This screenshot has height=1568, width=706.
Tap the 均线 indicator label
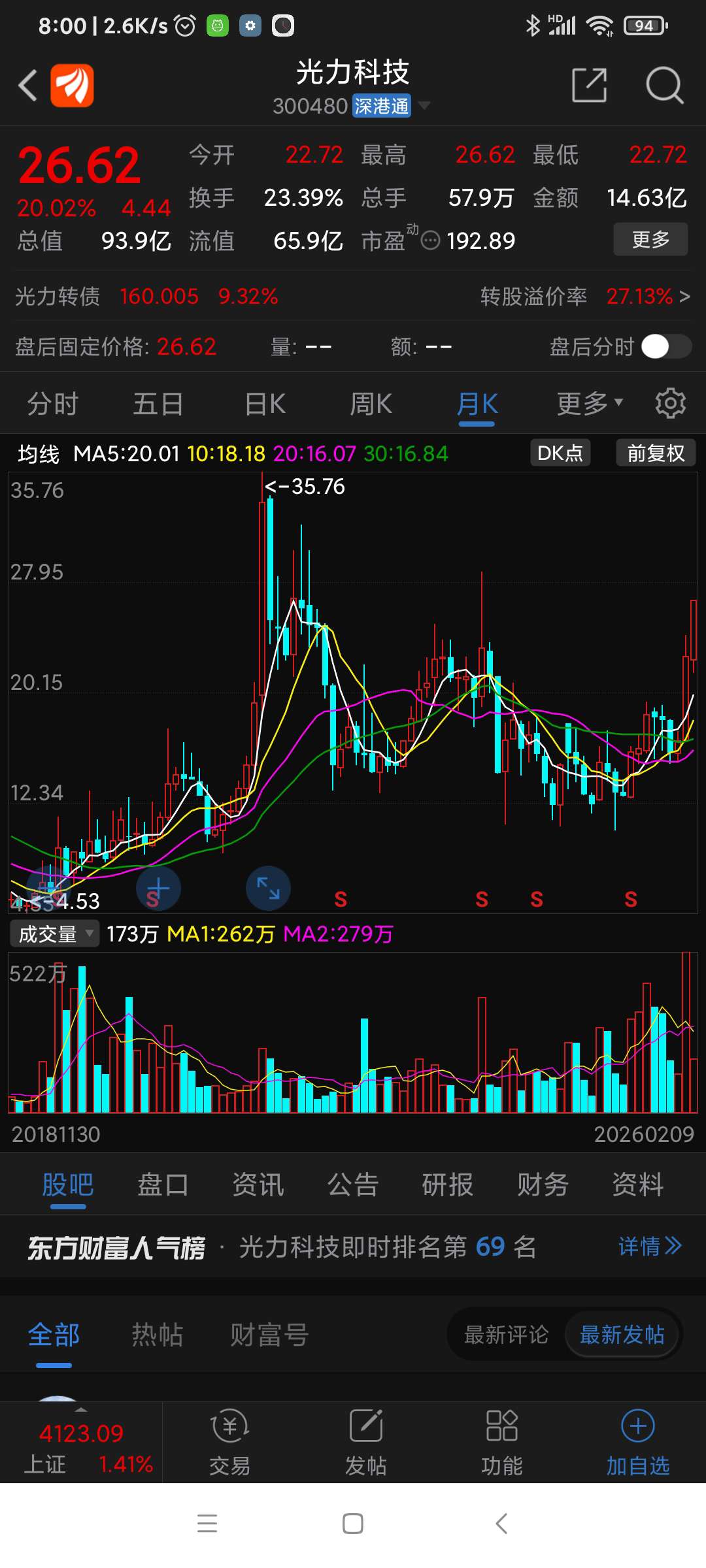click(39, 453)
